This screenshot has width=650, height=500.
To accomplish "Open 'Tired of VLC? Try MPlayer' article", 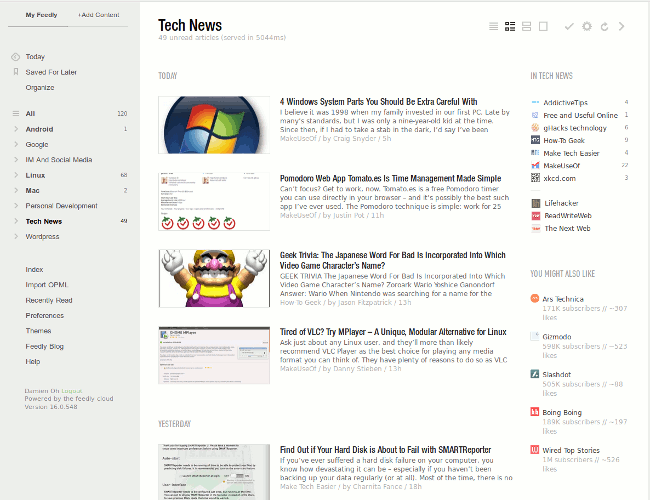I will coord(393,332).
